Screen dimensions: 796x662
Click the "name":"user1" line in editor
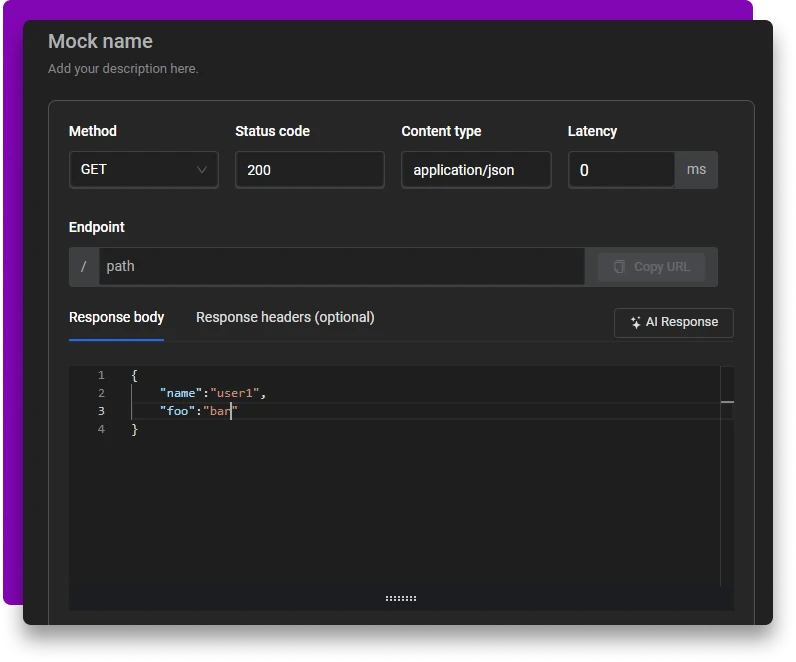(x=213, y=393)
